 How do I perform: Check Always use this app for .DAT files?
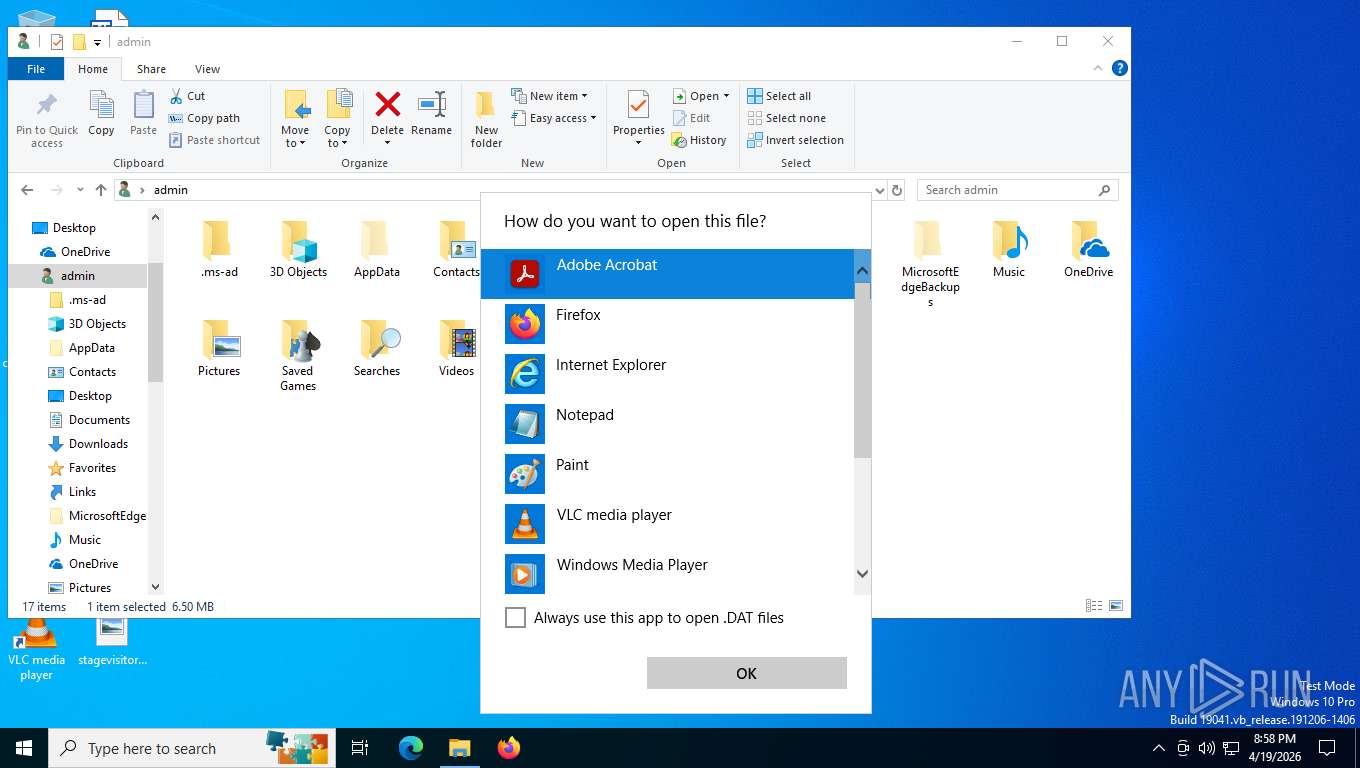[x=515, y=618]
